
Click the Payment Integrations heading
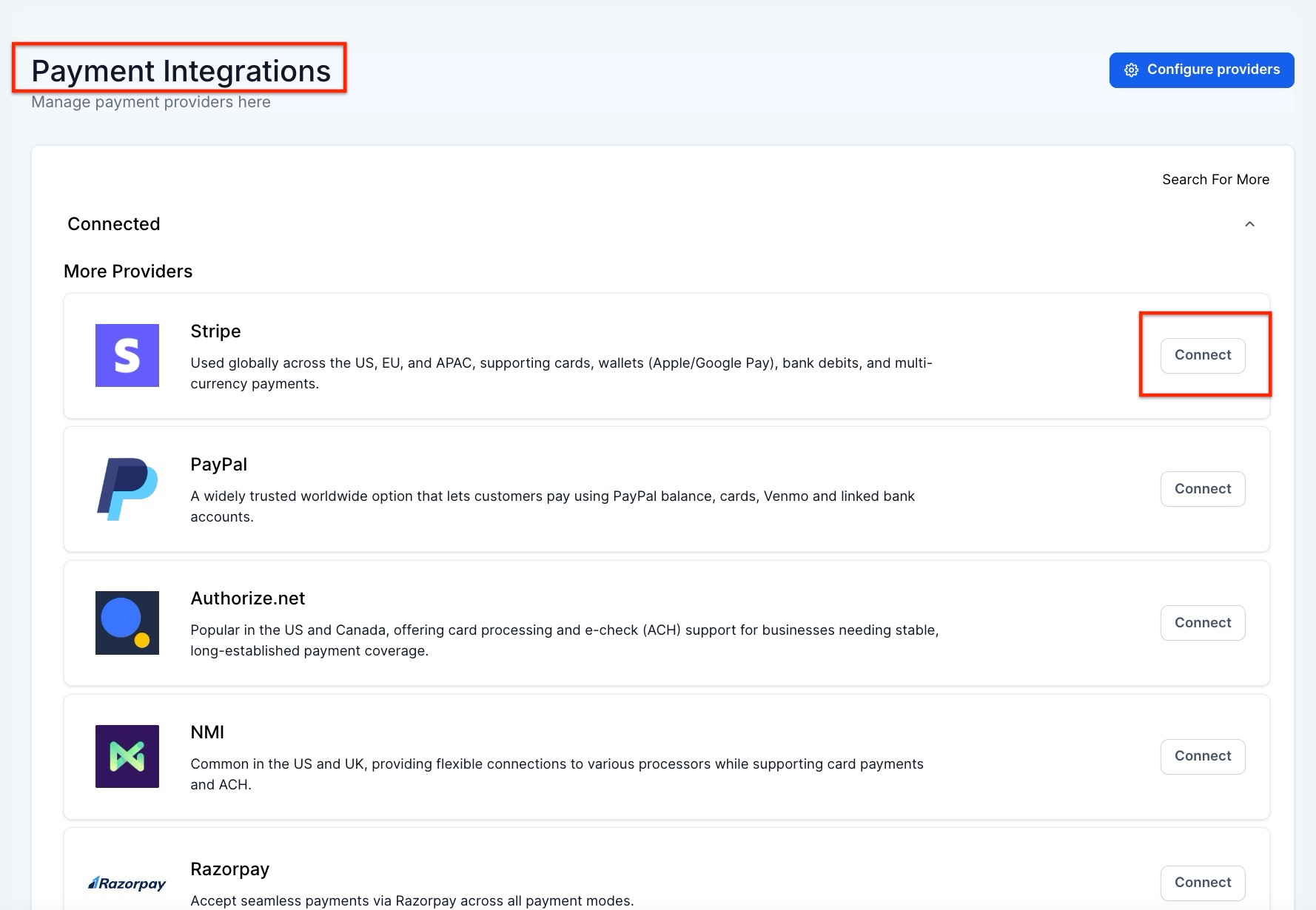coord(181,71)
